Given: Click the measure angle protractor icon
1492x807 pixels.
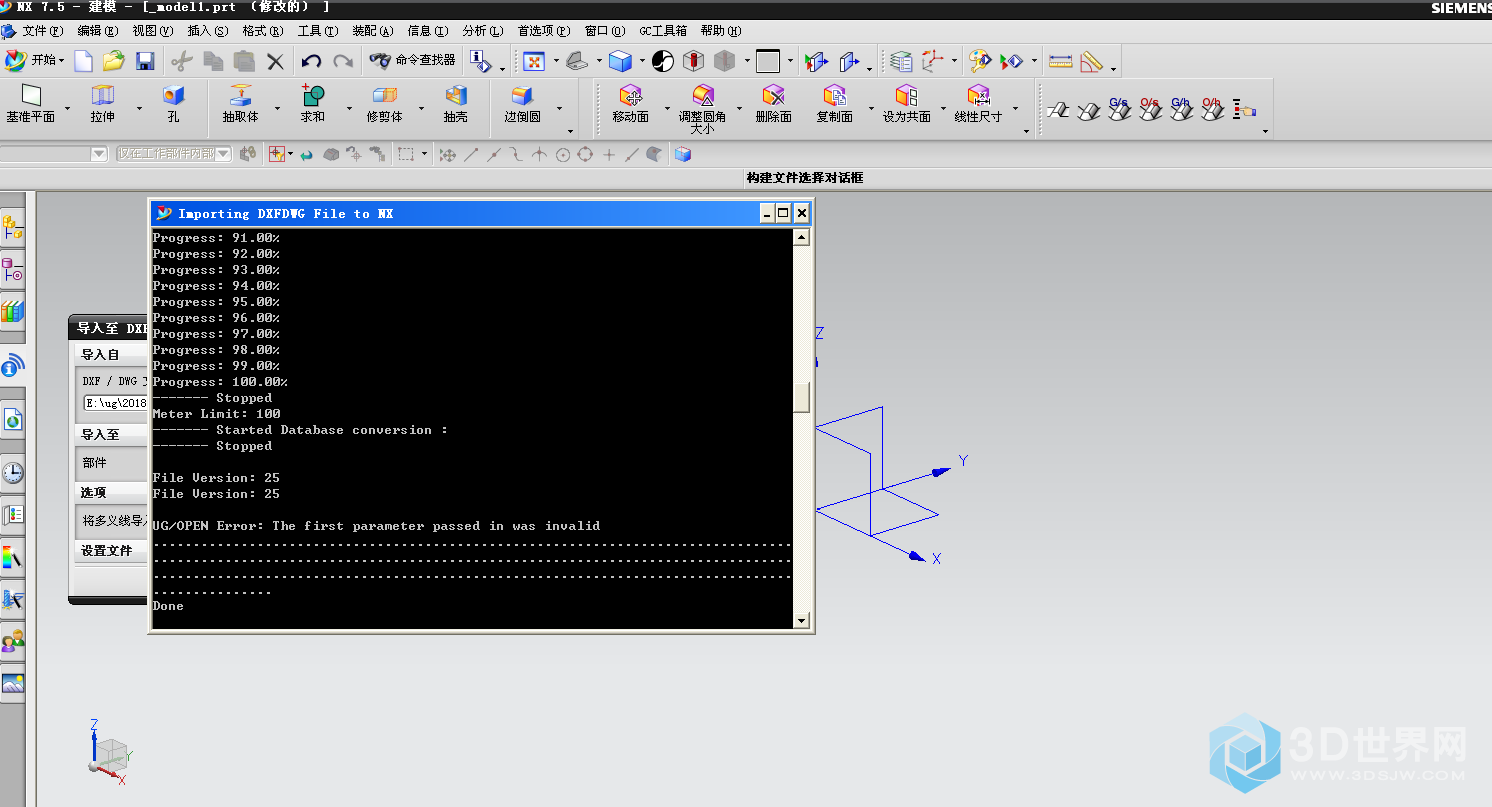Looking at the screenshot, I should point(1091,61).
